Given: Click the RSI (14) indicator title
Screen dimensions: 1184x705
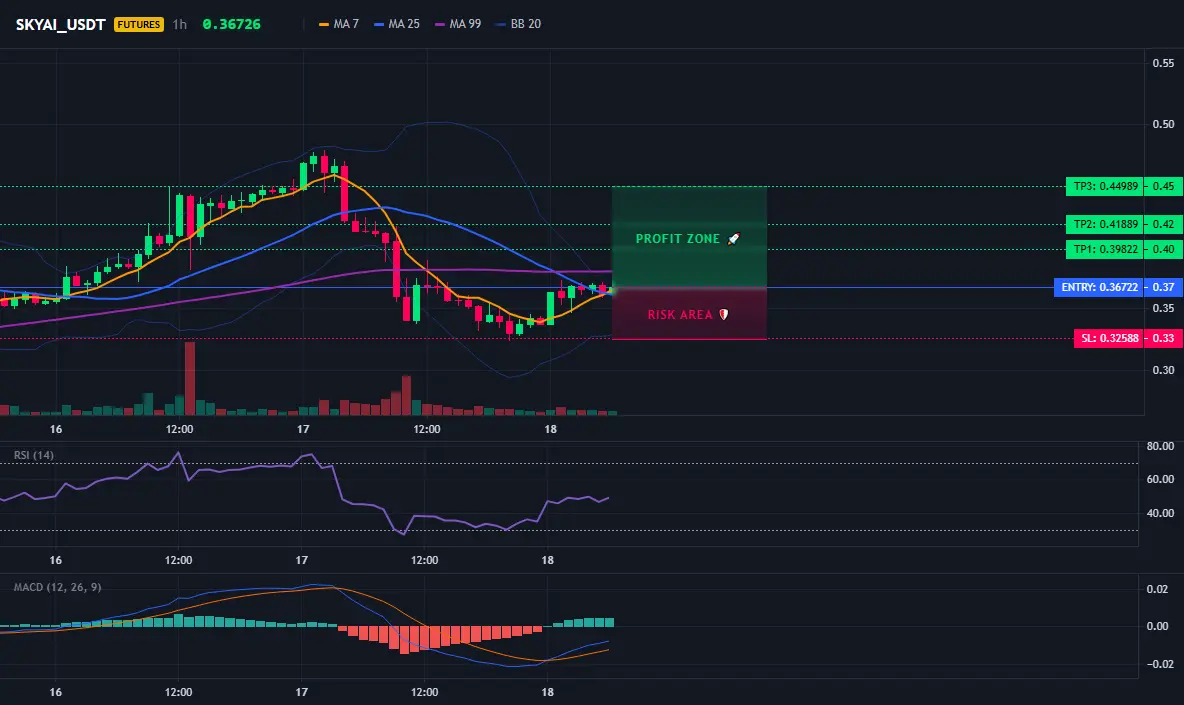Looking at the screenshot, I should (x=34, y=455).
